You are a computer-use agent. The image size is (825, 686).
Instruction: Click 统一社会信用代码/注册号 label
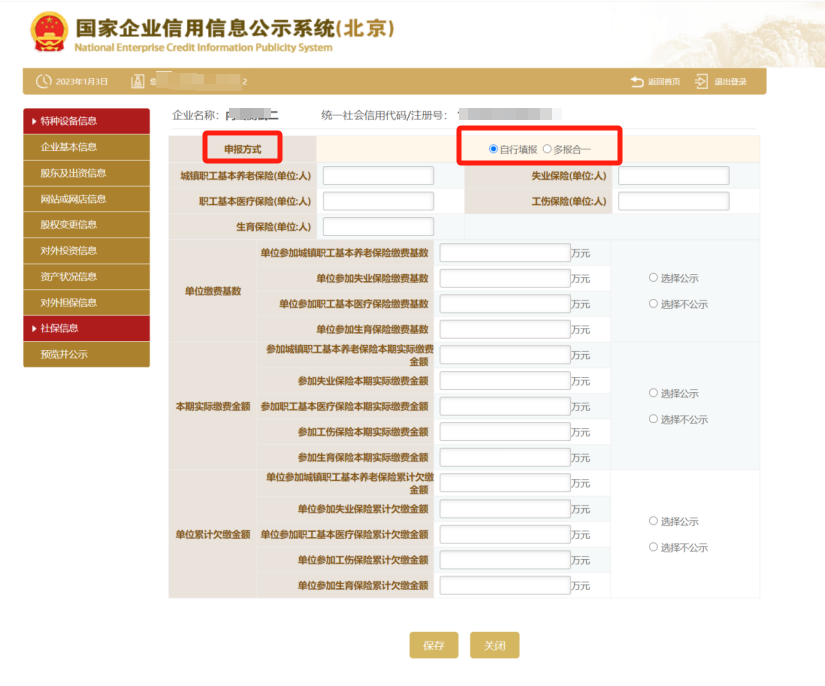click(384, 115)
